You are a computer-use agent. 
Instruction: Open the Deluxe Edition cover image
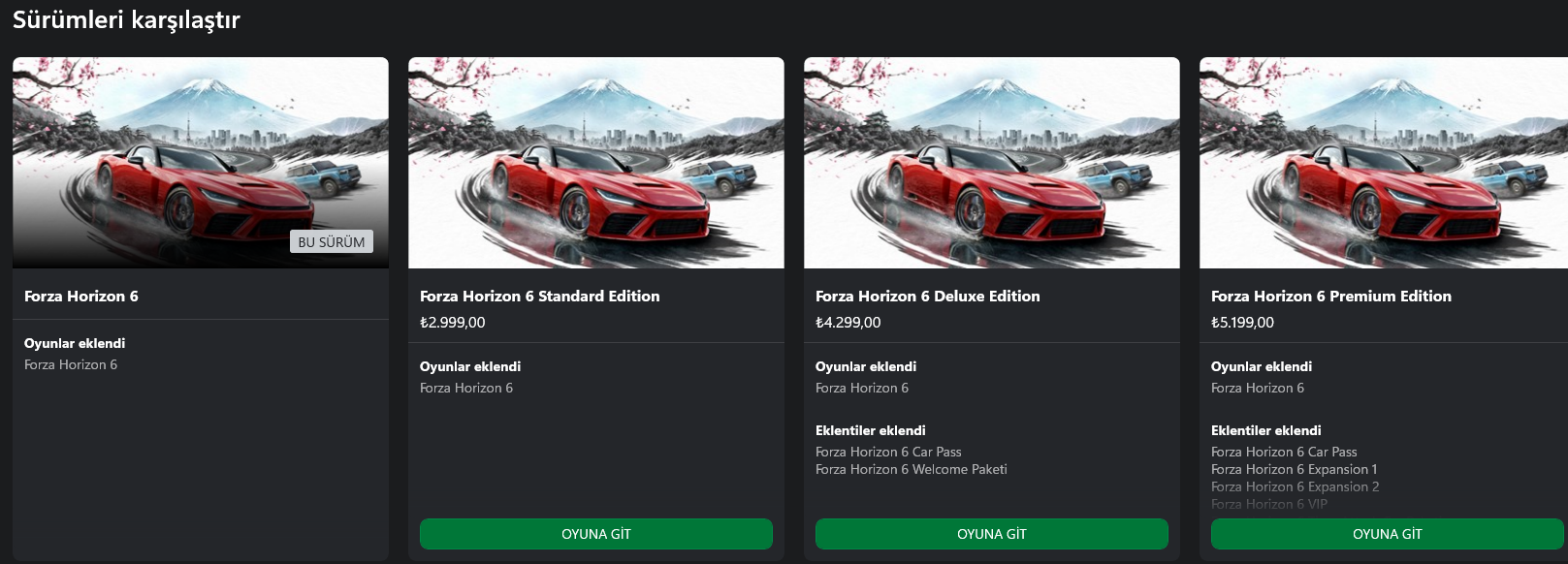coord(991,162)
